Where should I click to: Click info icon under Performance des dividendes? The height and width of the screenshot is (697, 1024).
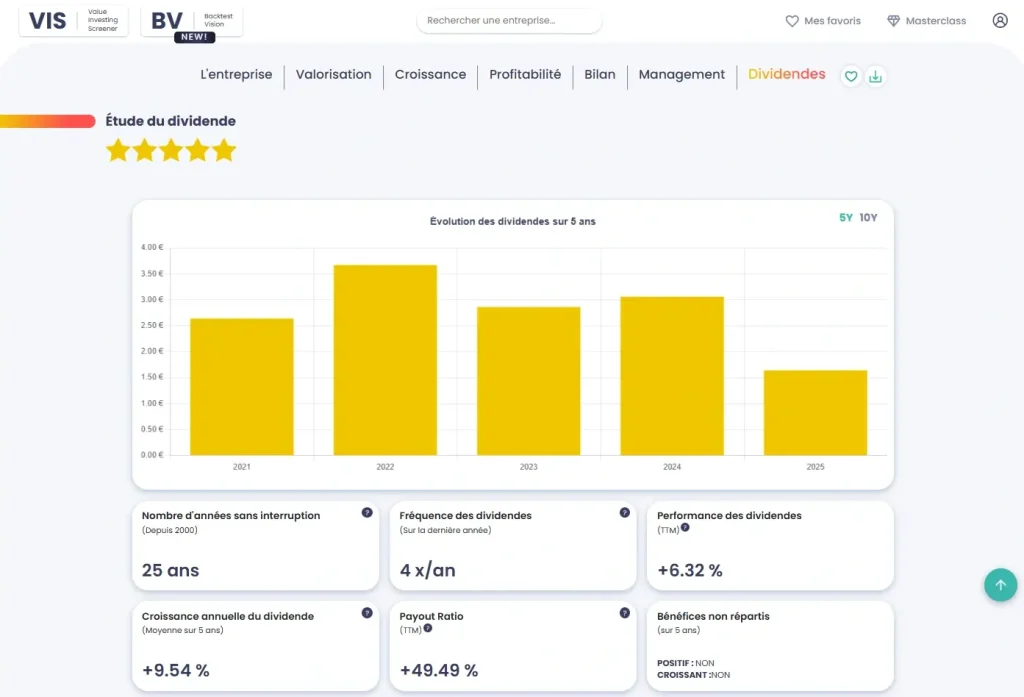pyautogui.click(x=685, y=527)
